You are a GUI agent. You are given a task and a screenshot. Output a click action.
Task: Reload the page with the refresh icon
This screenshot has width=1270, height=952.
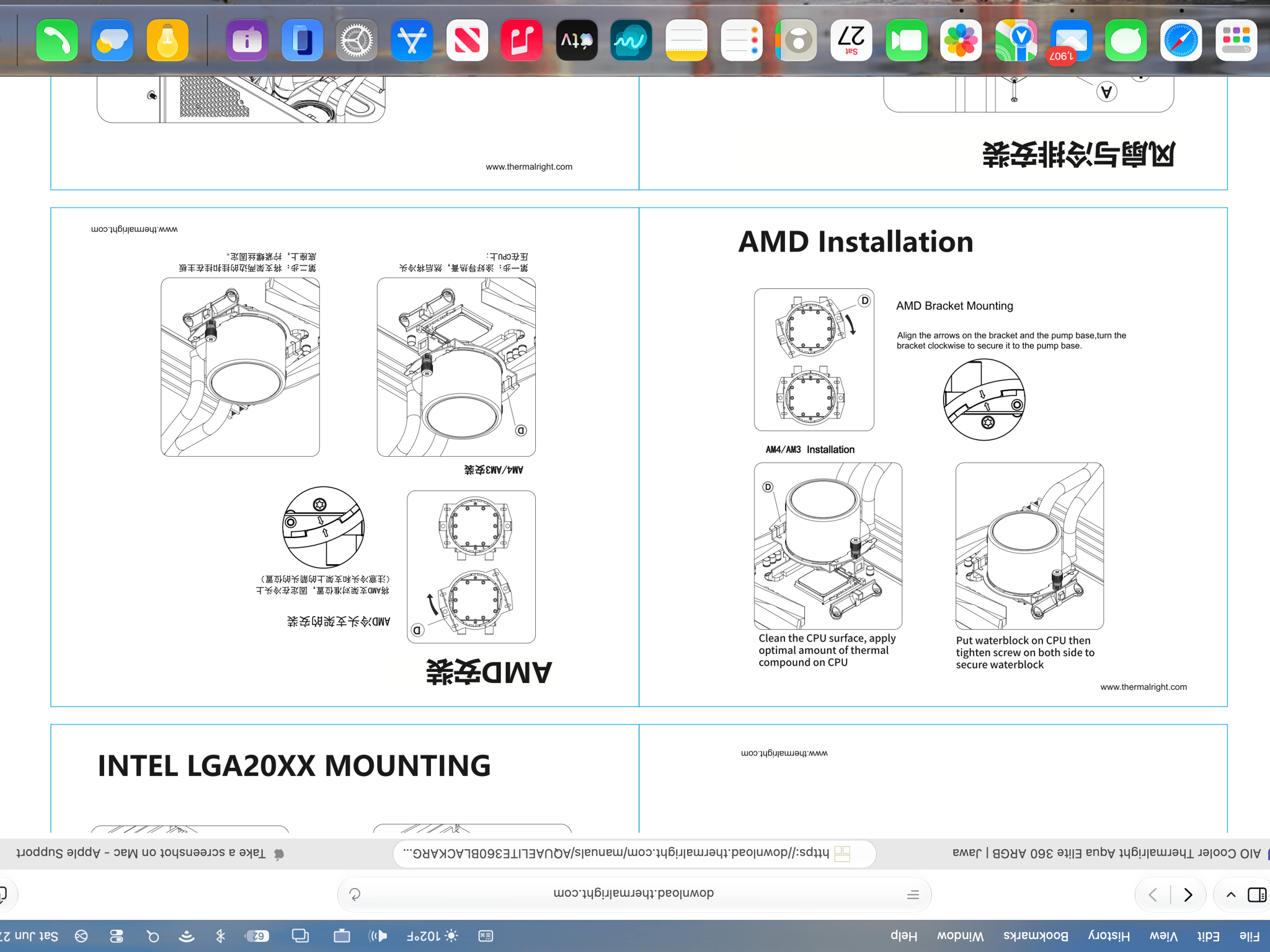[355, 894]
